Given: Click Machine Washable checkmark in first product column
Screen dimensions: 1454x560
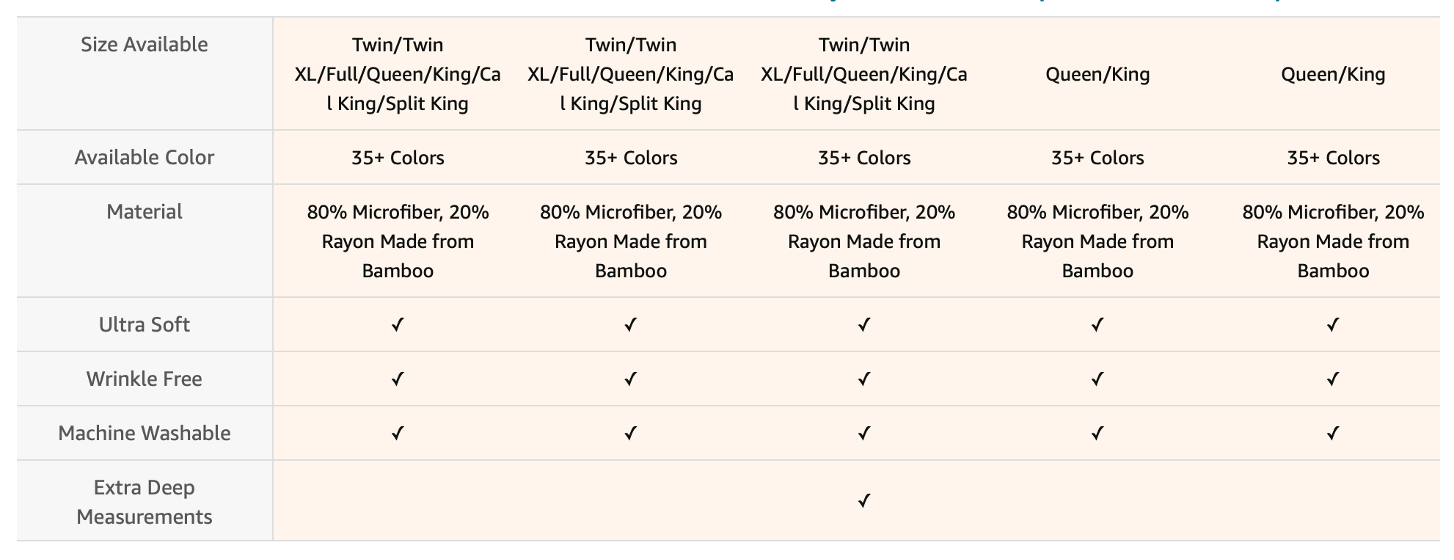Looking at the screenshot, I should tap(398, 433).
